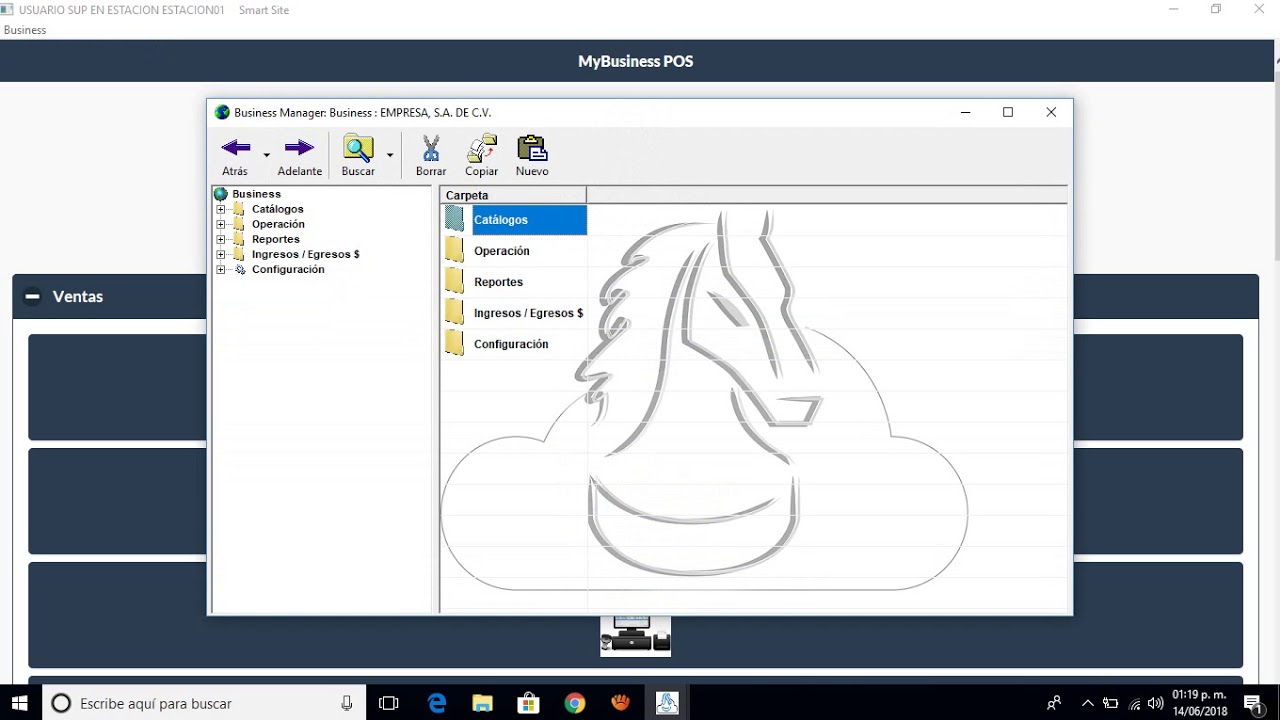
Task: Open the People icon in system tray
Action: click(x=1054, y=703)
